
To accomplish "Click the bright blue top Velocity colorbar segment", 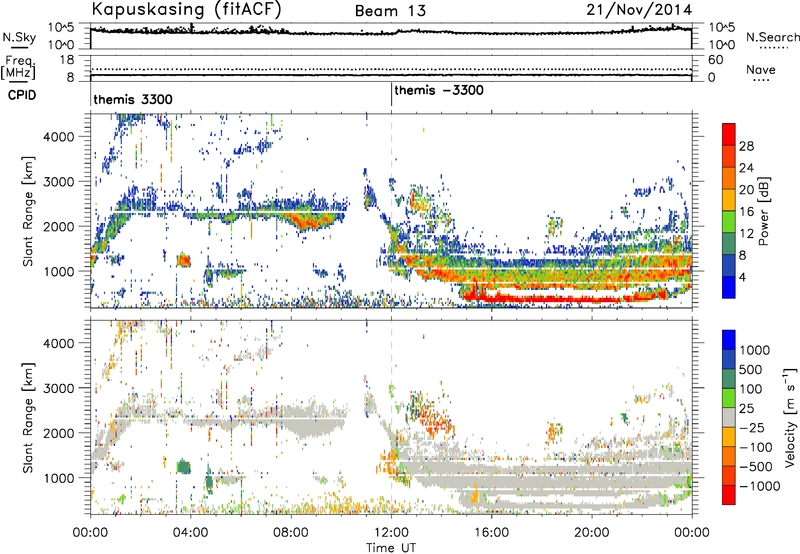I will tap(729, 340).
